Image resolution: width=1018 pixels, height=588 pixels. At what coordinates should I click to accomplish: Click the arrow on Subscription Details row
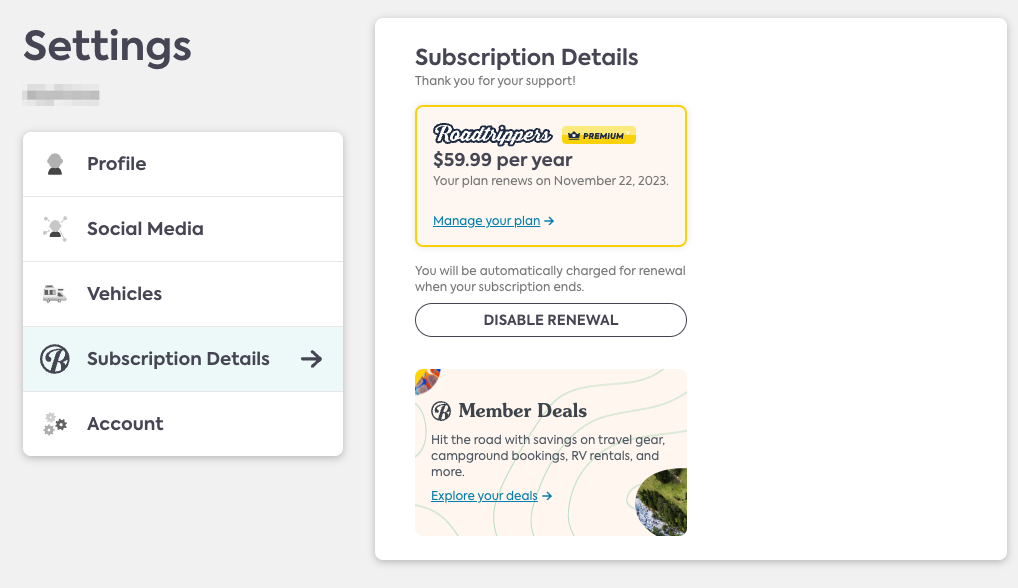[x=312, y=359]
